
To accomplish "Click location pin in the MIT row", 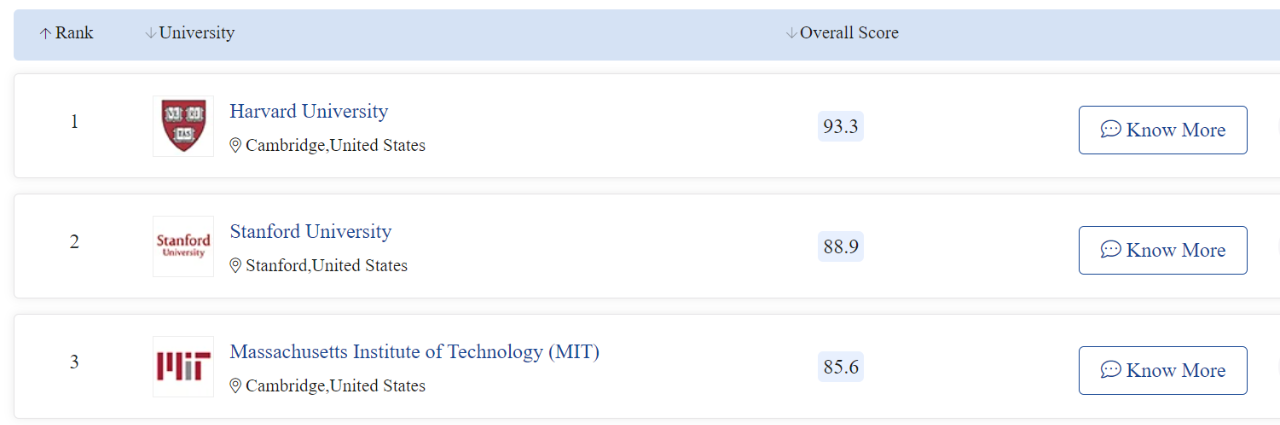I will pos(236,386).
